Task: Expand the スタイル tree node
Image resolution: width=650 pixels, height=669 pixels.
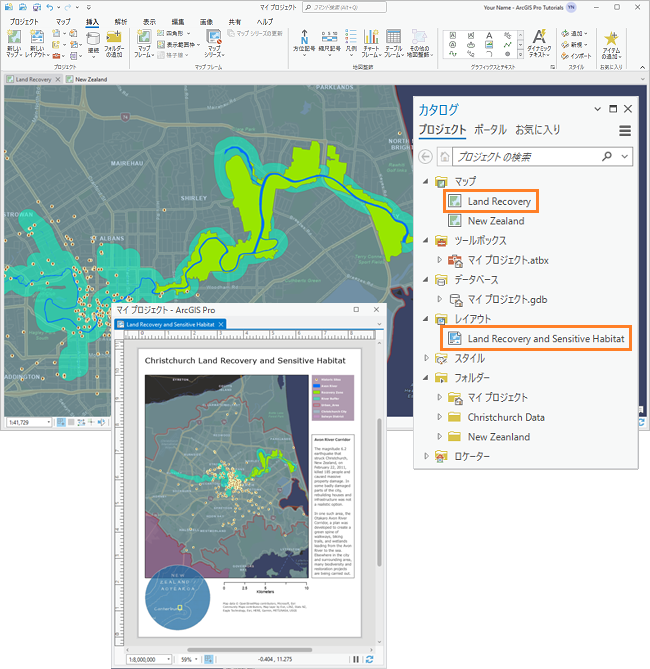Action: click(x=426, y=358)
